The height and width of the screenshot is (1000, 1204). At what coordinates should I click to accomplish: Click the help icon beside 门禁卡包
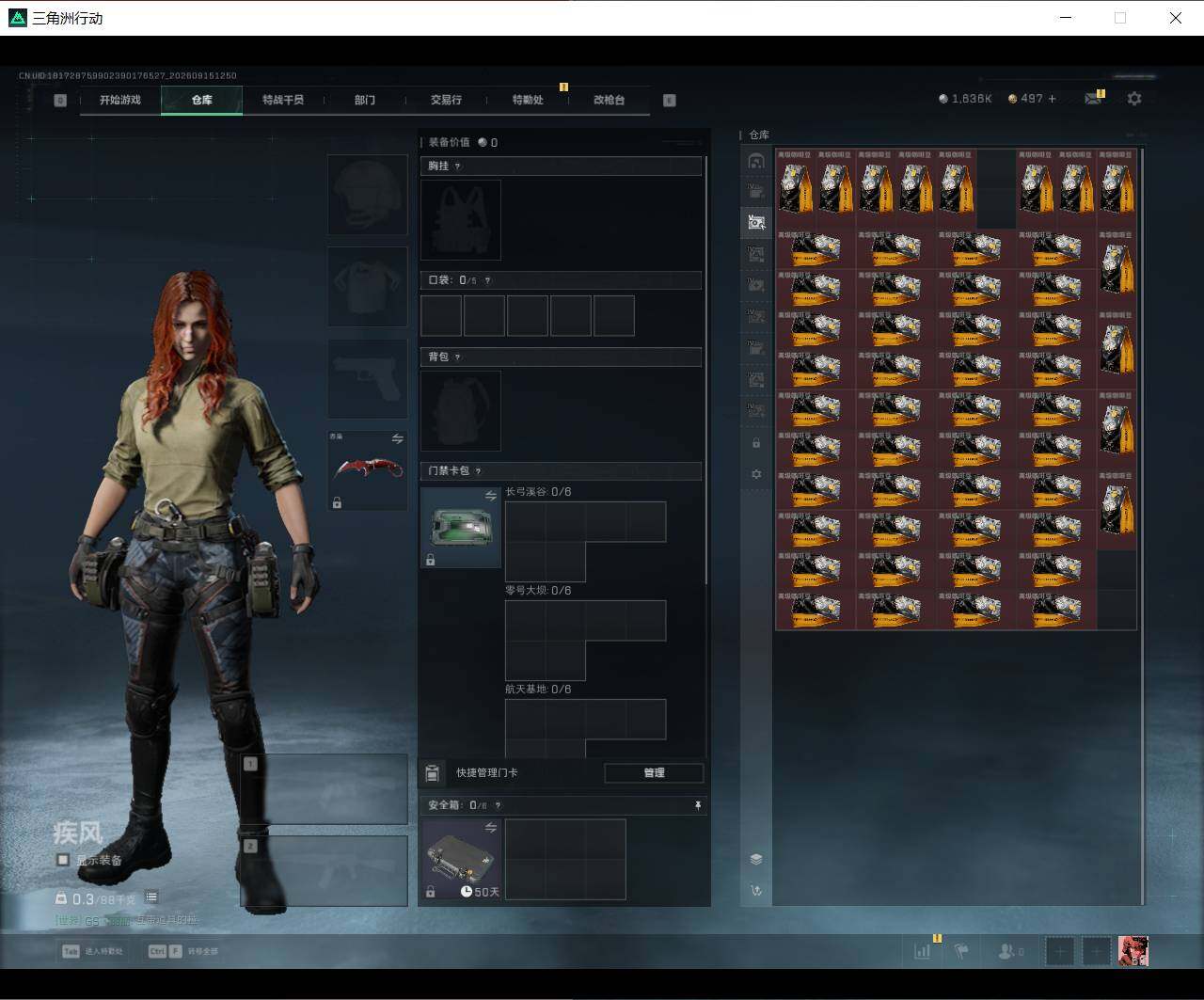(478, 471)
